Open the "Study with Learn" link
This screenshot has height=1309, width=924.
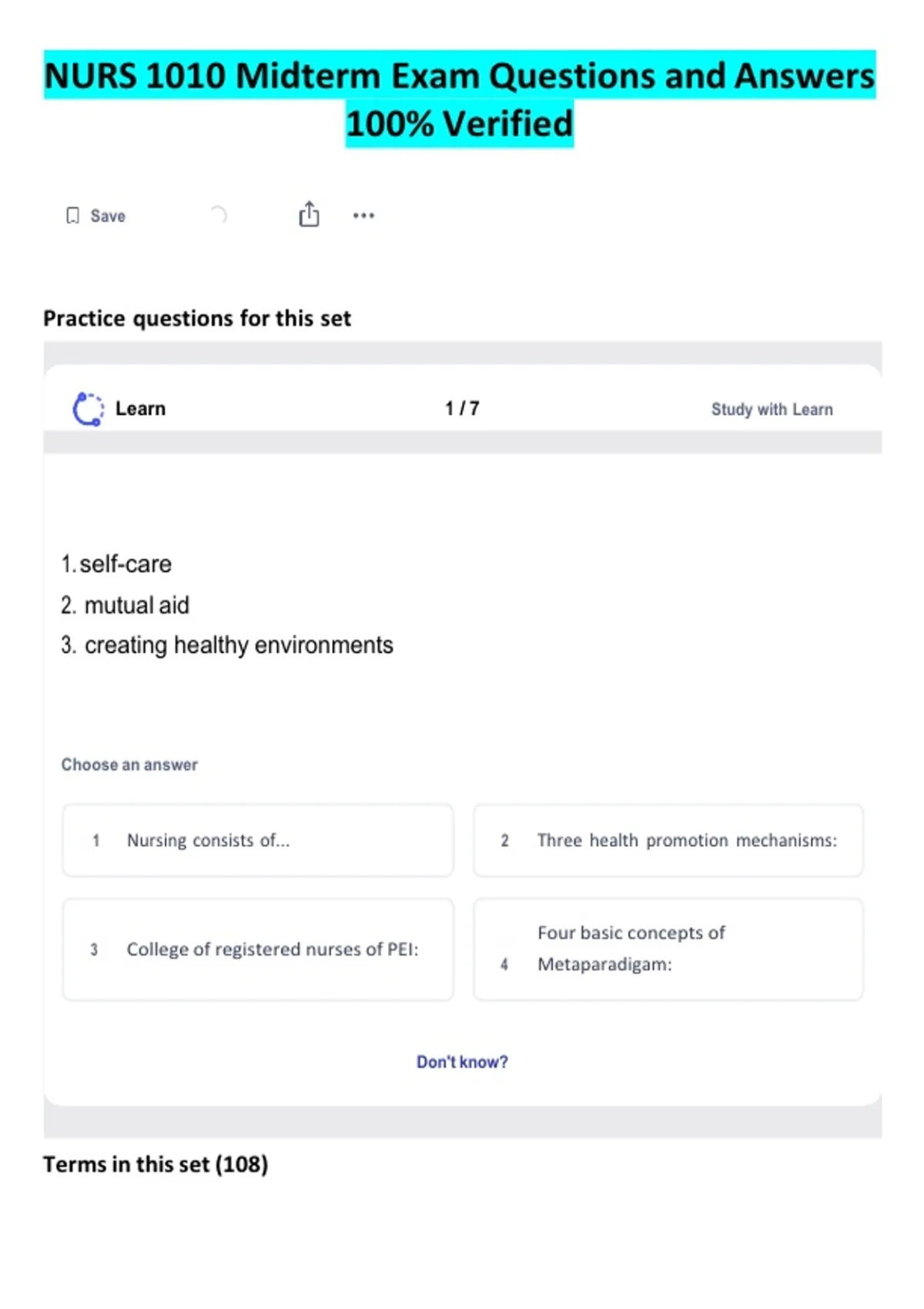(x=772, y=409)
